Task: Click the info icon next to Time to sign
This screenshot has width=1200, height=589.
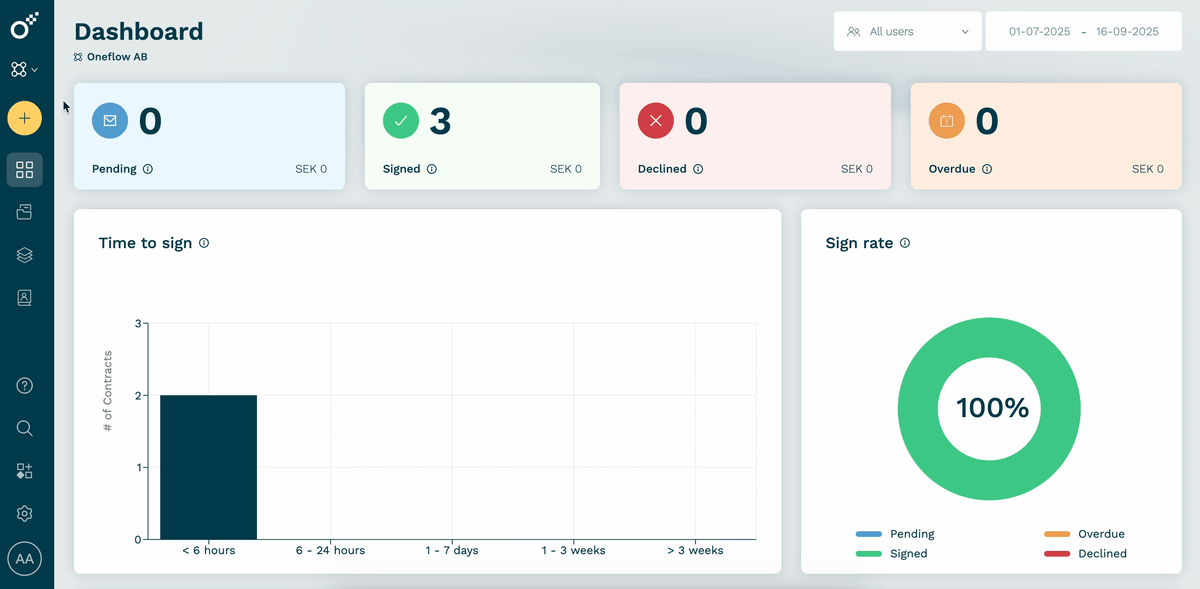Action: pos(204,243)
